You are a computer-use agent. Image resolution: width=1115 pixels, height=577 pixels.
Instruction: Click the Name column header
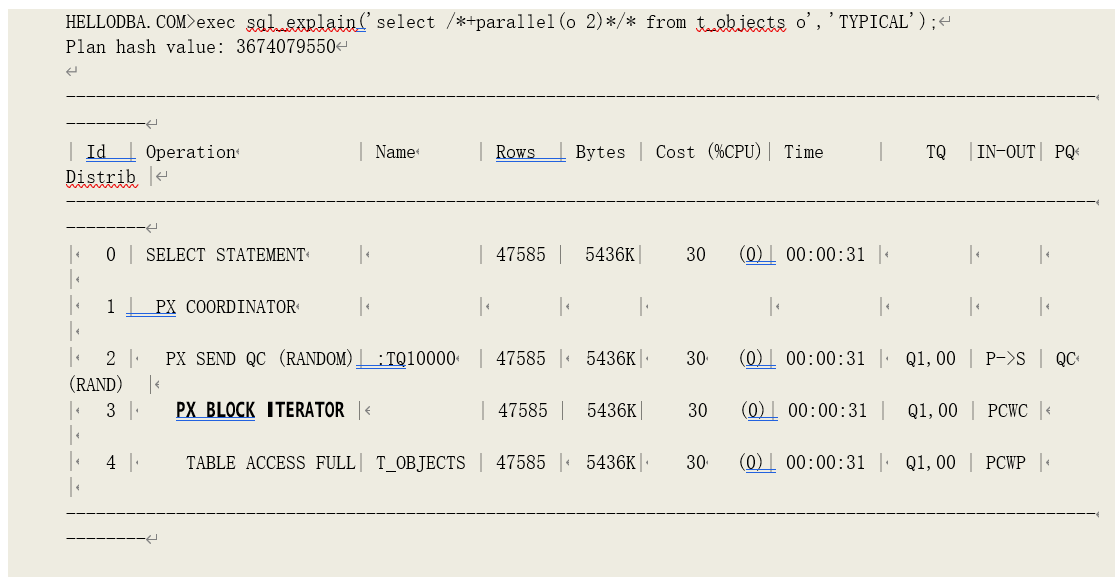(x=395, y=152)
